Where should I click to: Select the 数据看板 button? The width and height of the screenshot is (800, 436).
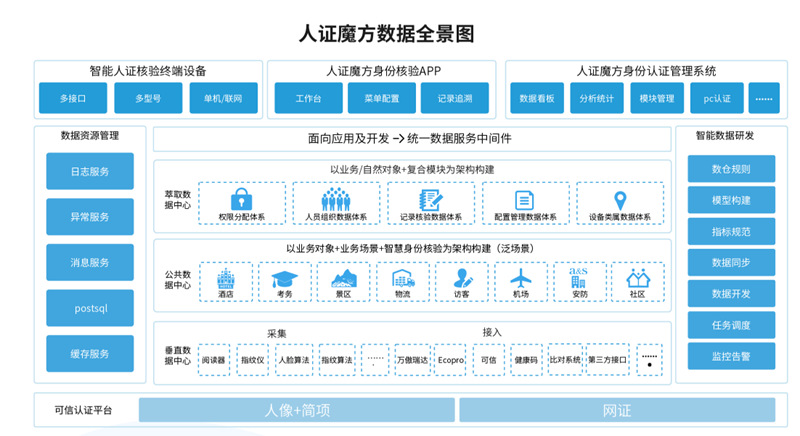[537, 98]
